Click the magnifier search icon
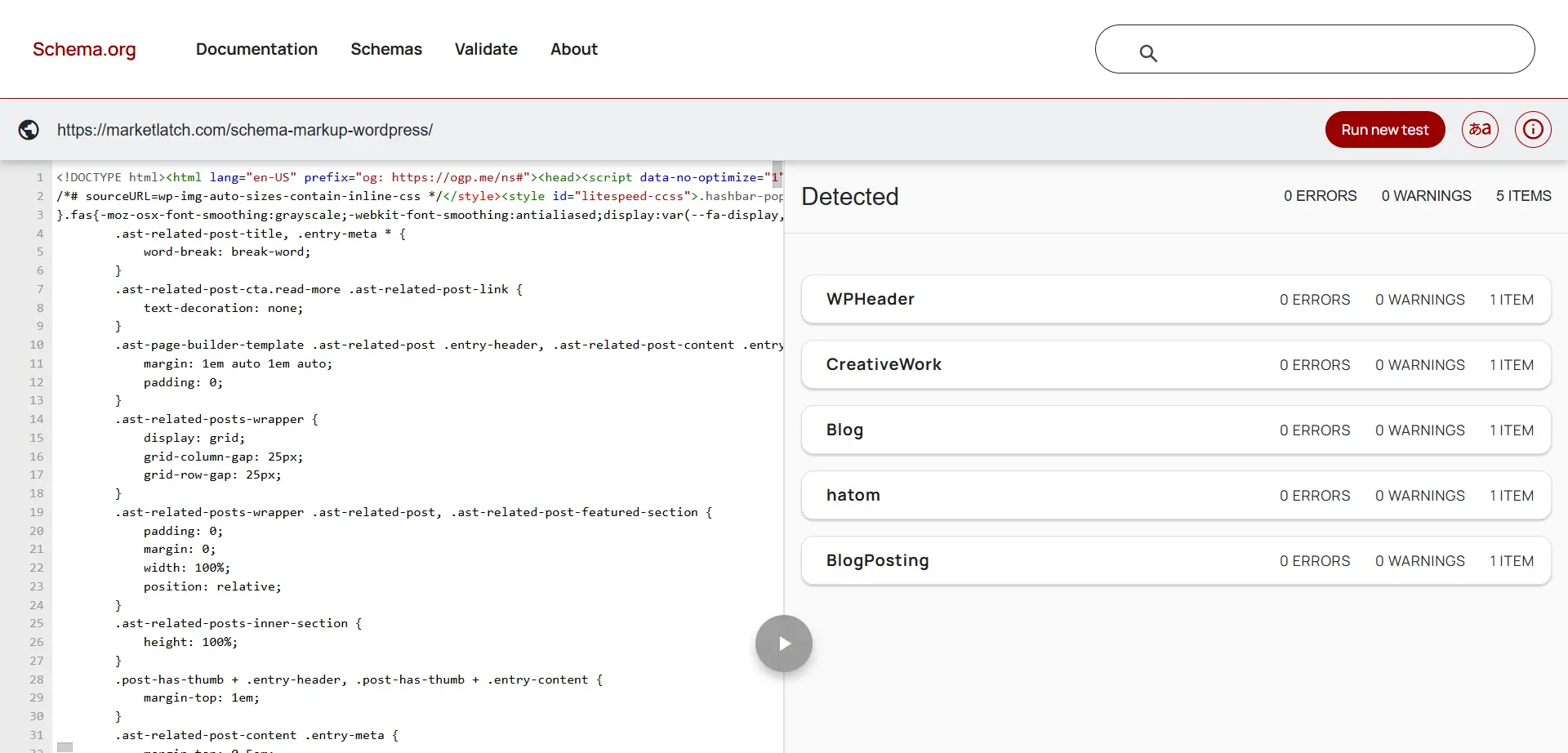Viewport: 1568px width, 753px height. [1148, 53]
